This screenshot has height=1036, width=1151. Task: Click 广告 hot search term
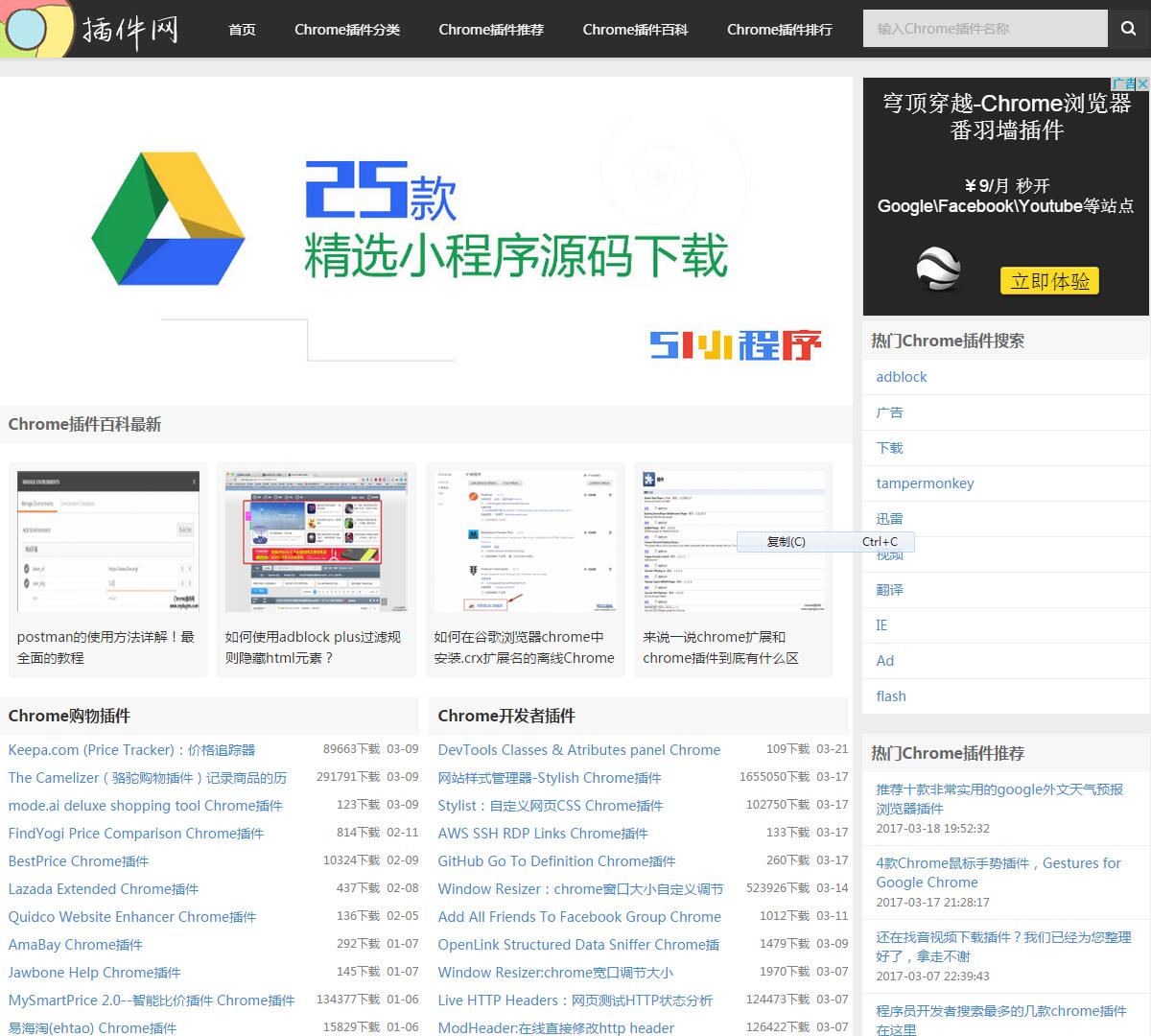[889, 412]
